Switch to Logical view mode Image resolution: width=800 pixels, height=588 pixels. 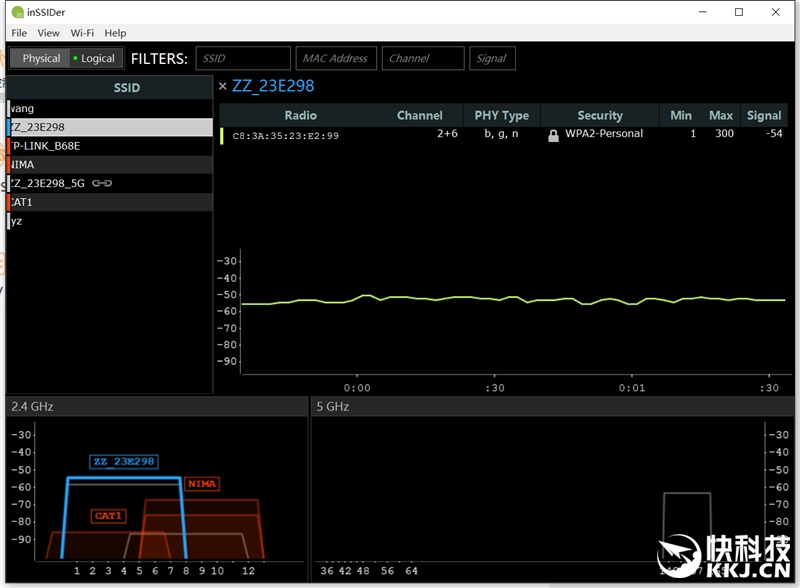[97, 58]
